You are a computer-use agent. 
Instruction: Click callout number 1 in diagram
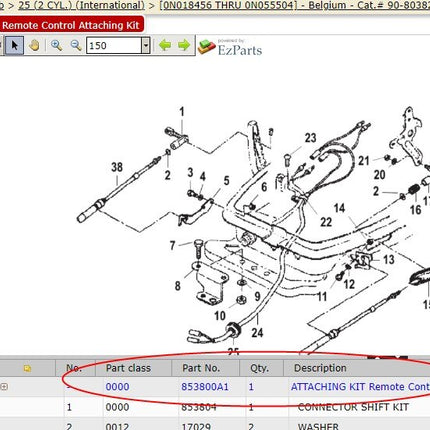click(182, 112)
